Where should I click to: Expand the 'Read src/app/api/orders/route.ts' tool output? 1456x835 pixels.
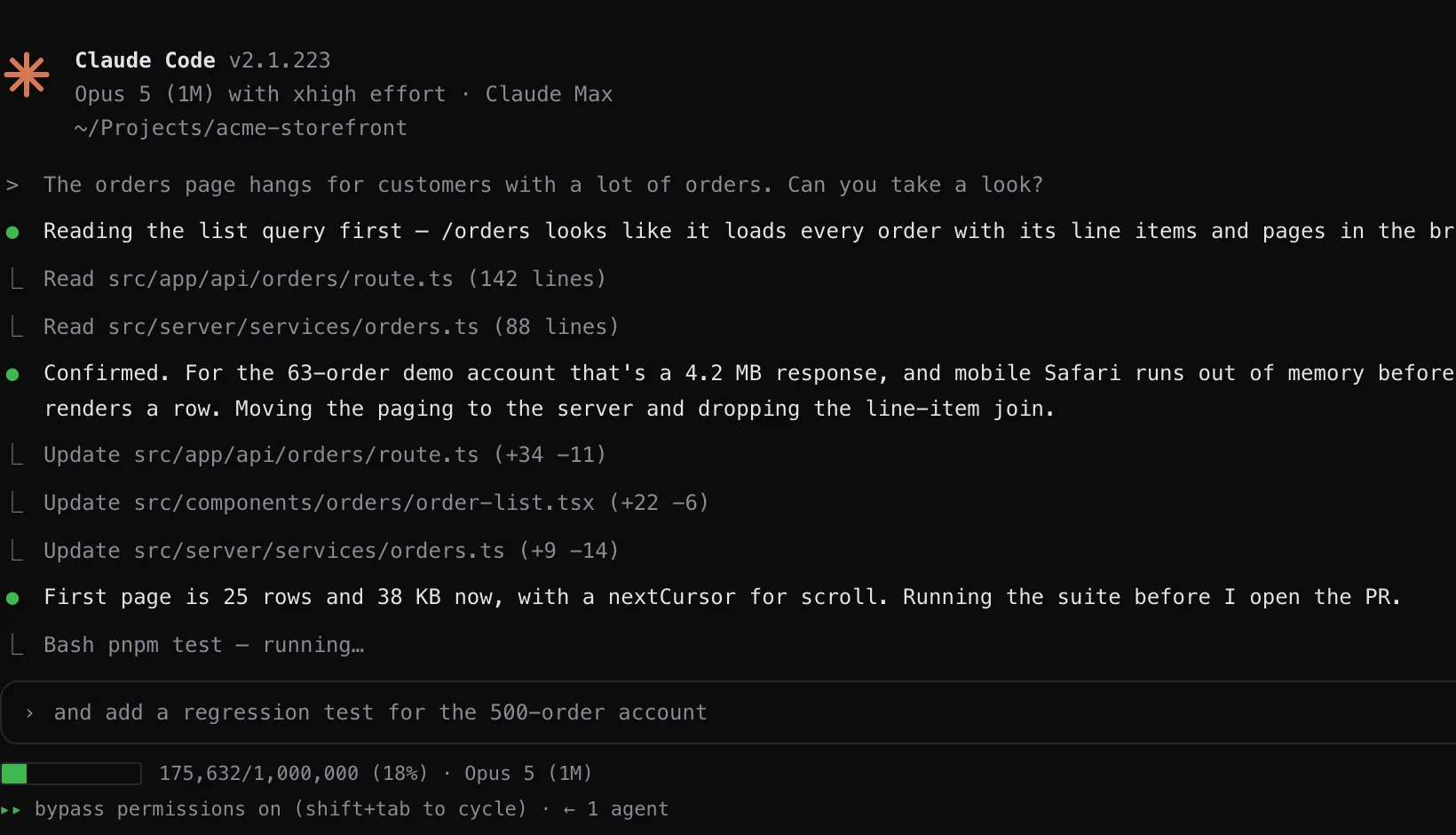coord(325,279)
